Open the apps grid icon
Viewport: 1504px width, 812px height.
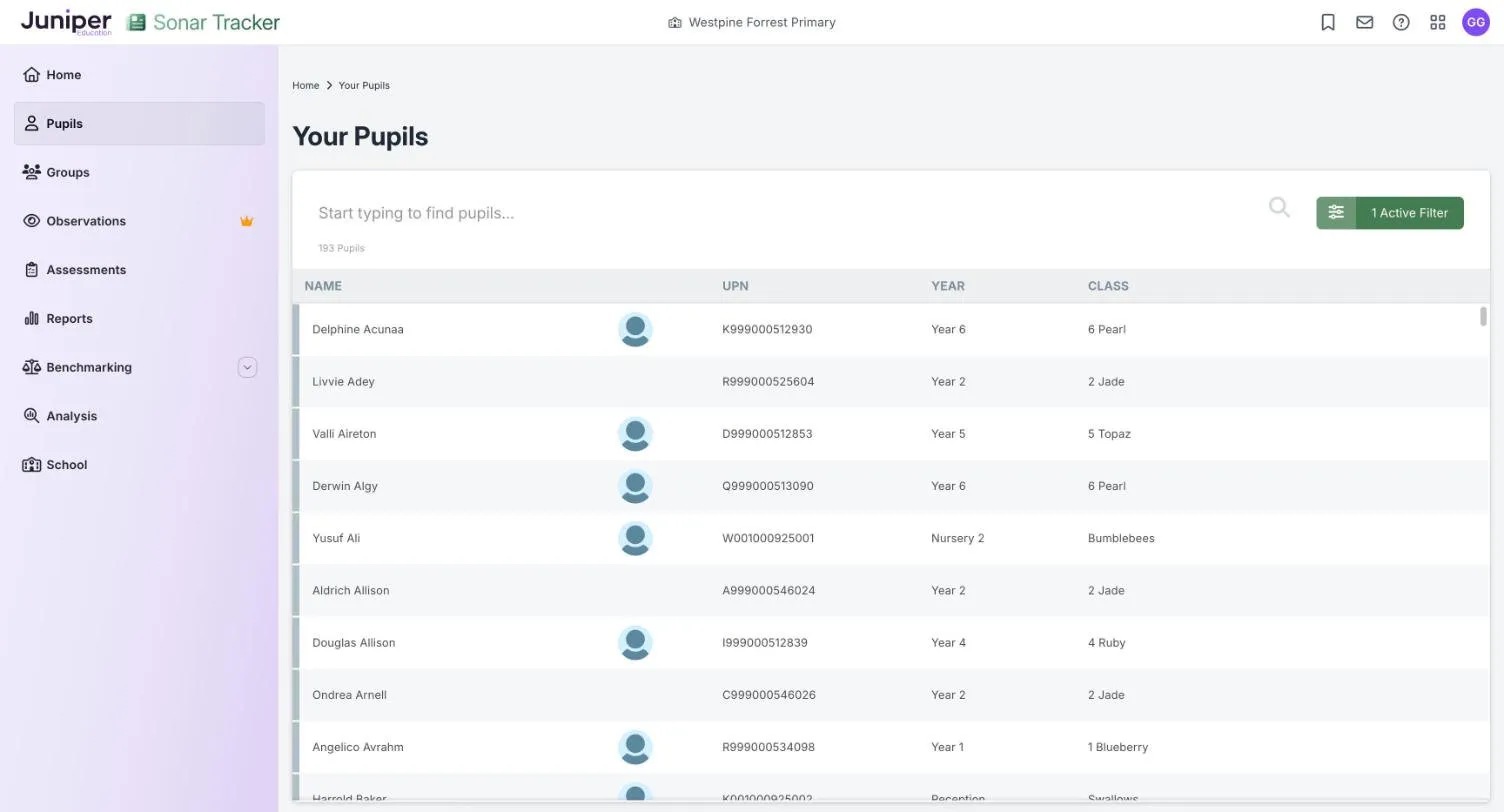pyautogui.click(x=1438, y=22)
